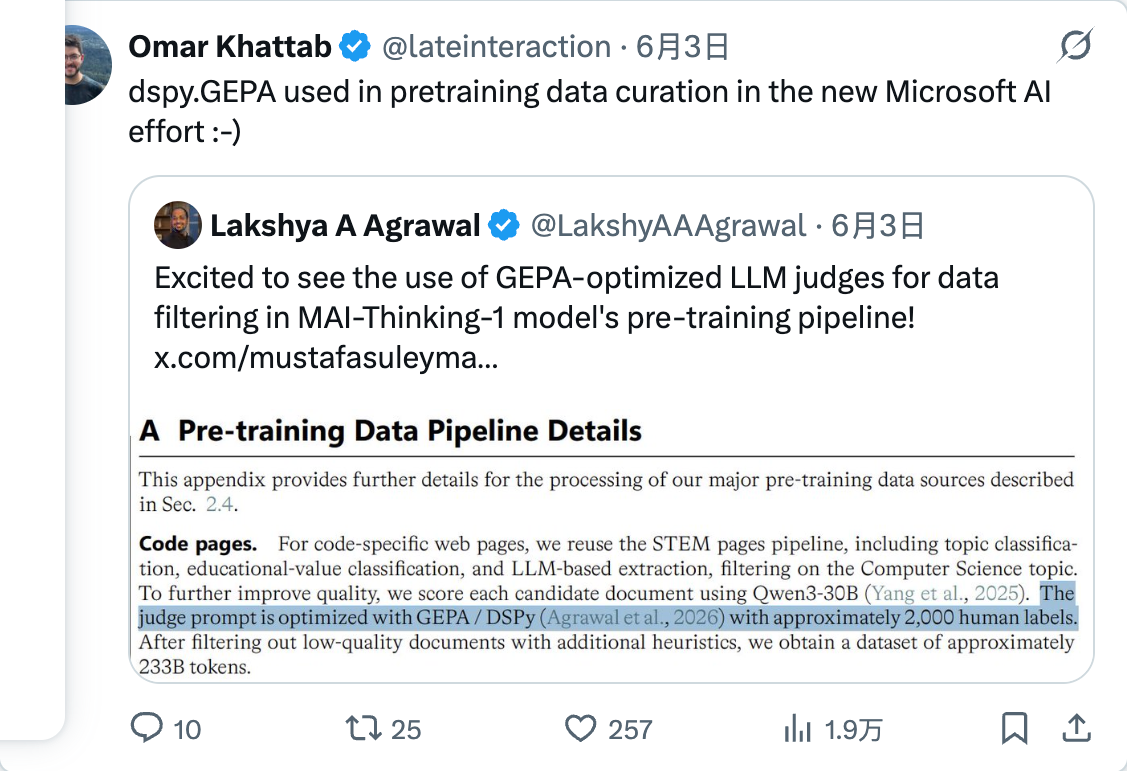This screenshot has width=1127, height=771.
Task: Open Omar Khattab display name link
Action: pyautogui.click(x=230, y=47)
